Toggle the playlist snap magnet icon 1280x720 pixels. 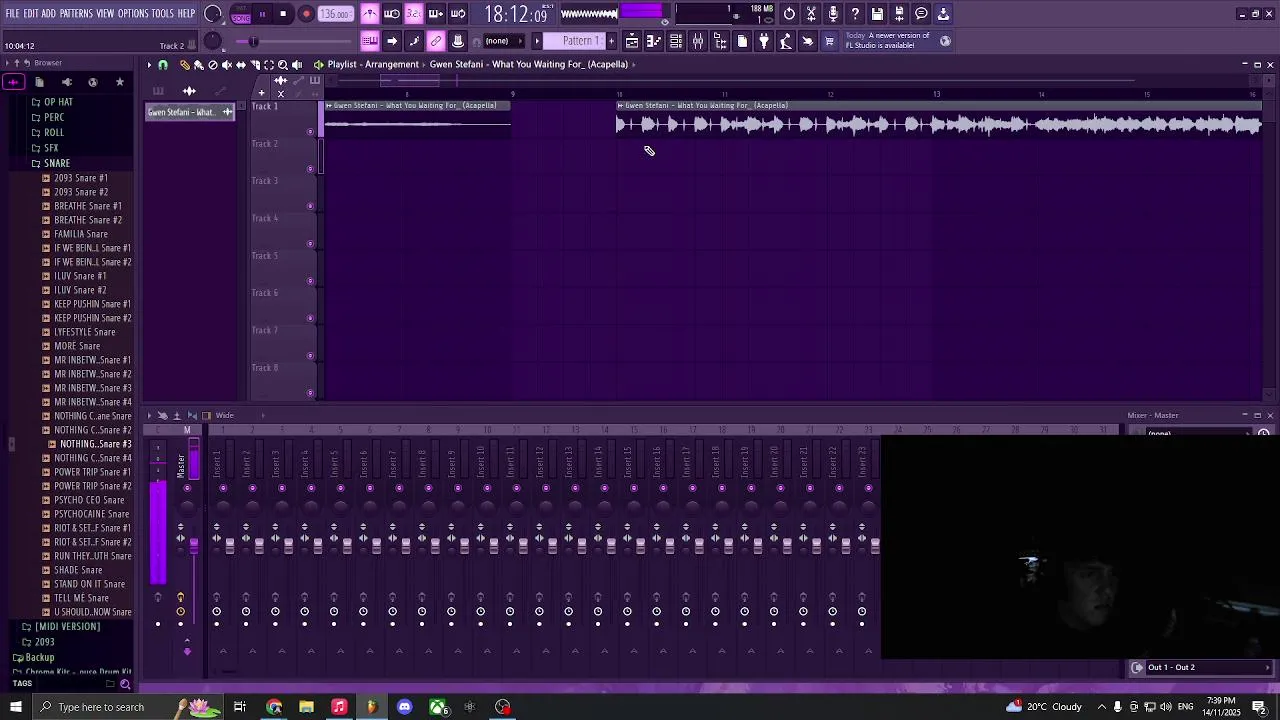163,64
